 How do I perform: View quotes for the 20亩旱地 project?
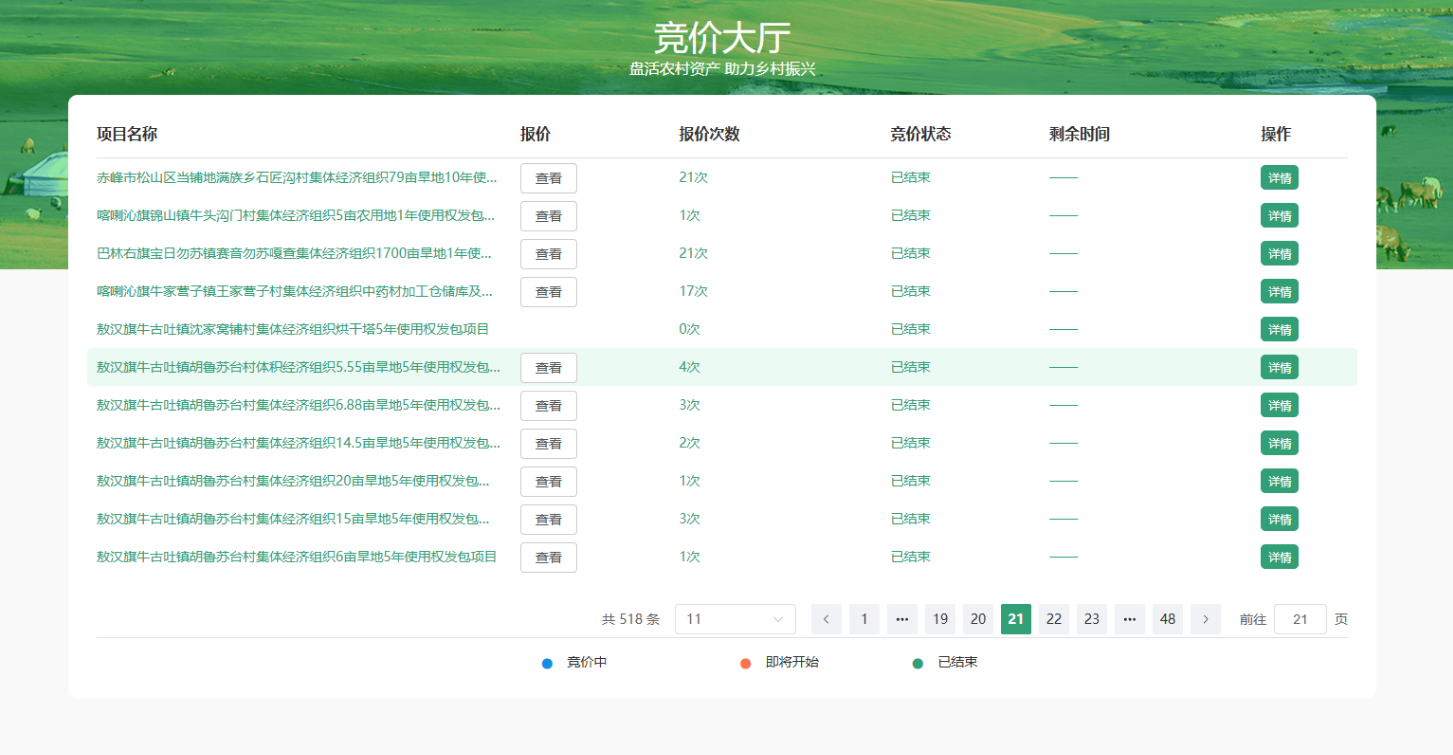coord(548,482)
